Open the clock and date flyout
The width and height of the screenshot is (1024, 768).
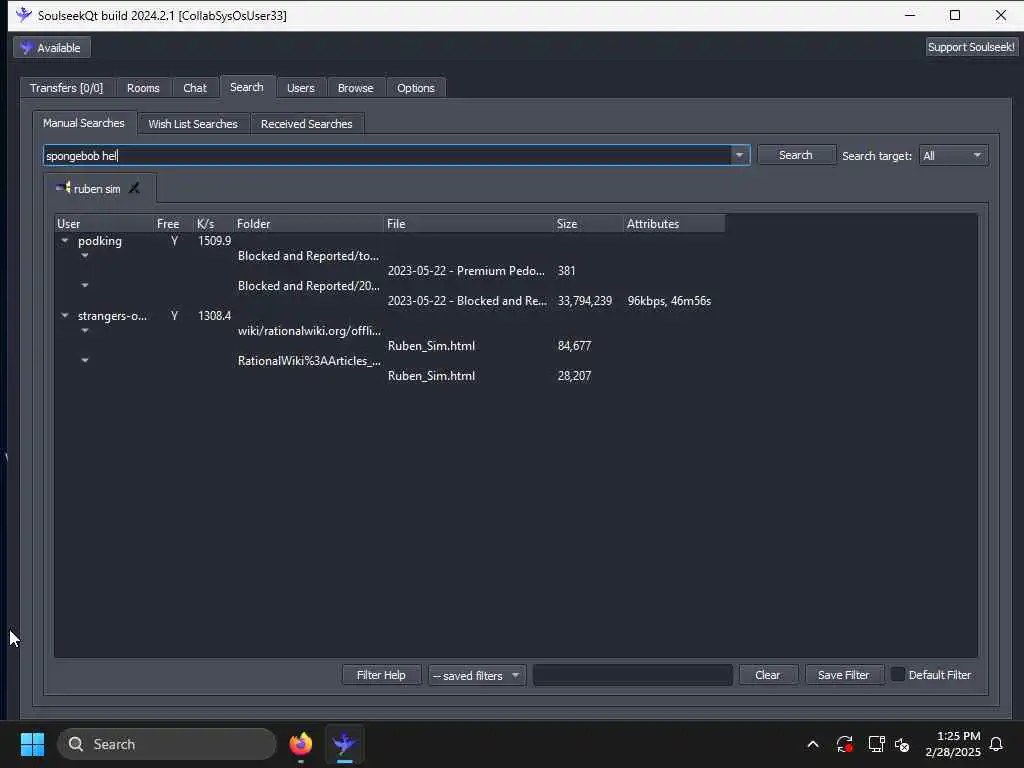[953, 744]
